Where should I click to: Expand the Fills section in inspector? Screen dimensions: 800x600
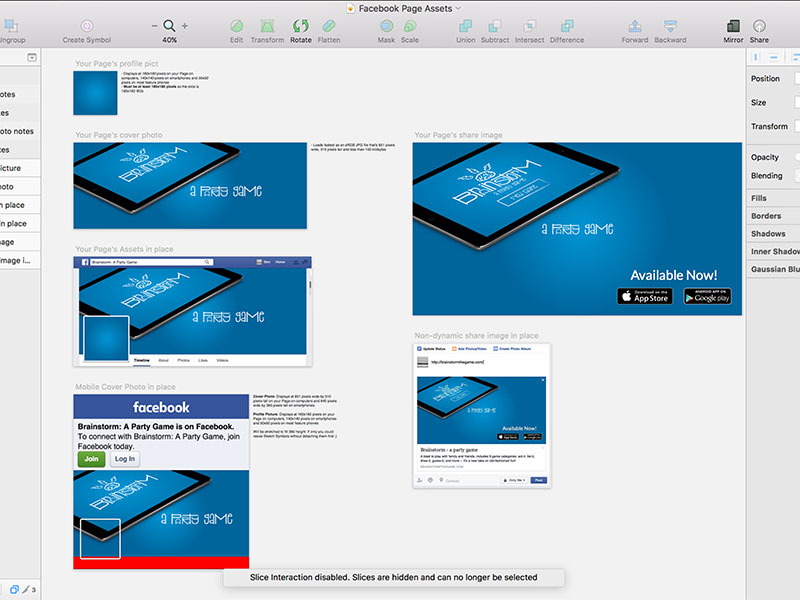click(x=759, y=198)
